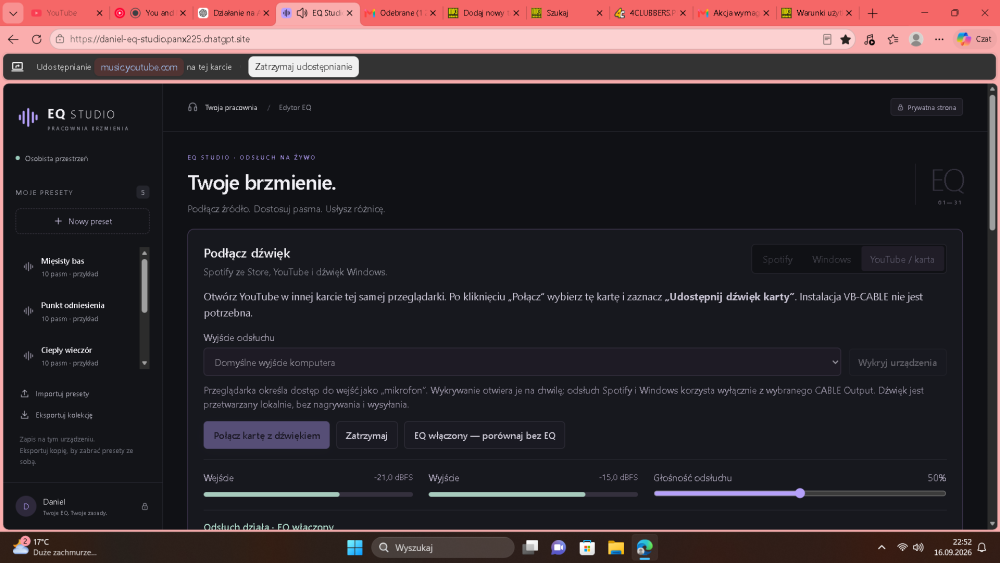
Task: Open Microsoft Store from taskbar
Action: coord(587,547)
